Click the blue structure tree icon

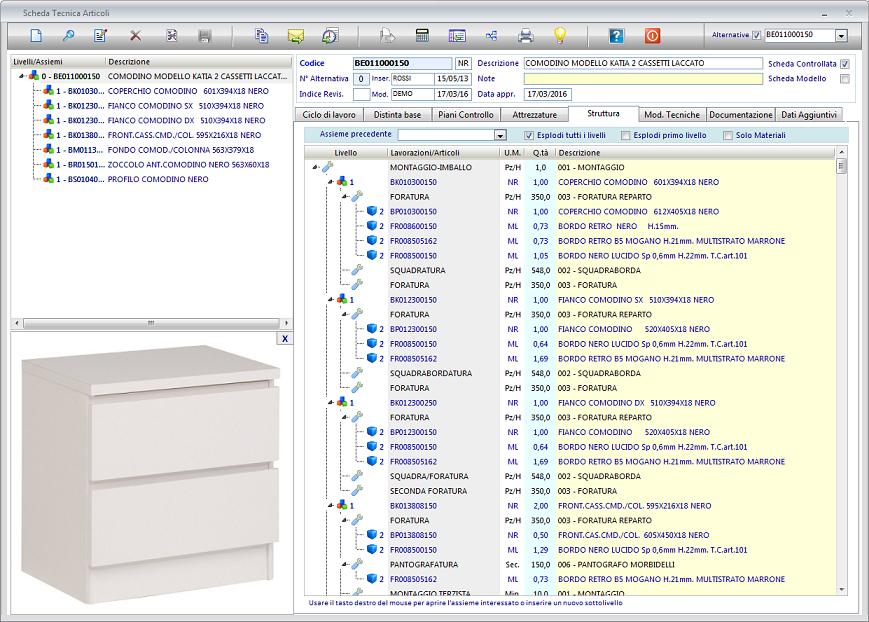click(491, 36)
